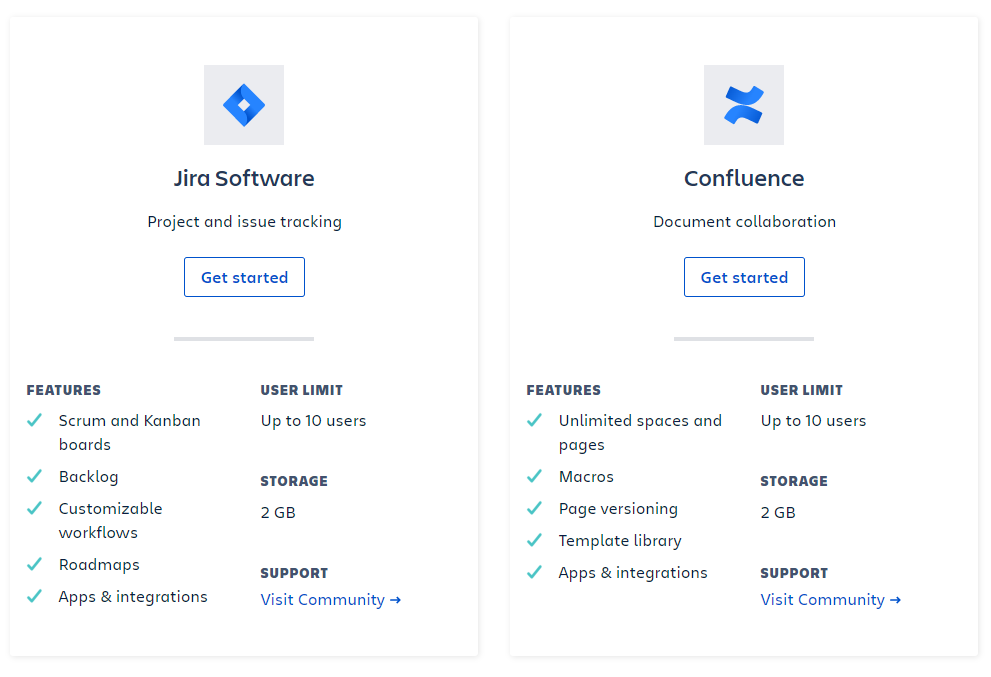This screenshot has height=677, width=991.
Task: Click the Jira Software heading
Action: pyautogui.click(x=244, y=178)
